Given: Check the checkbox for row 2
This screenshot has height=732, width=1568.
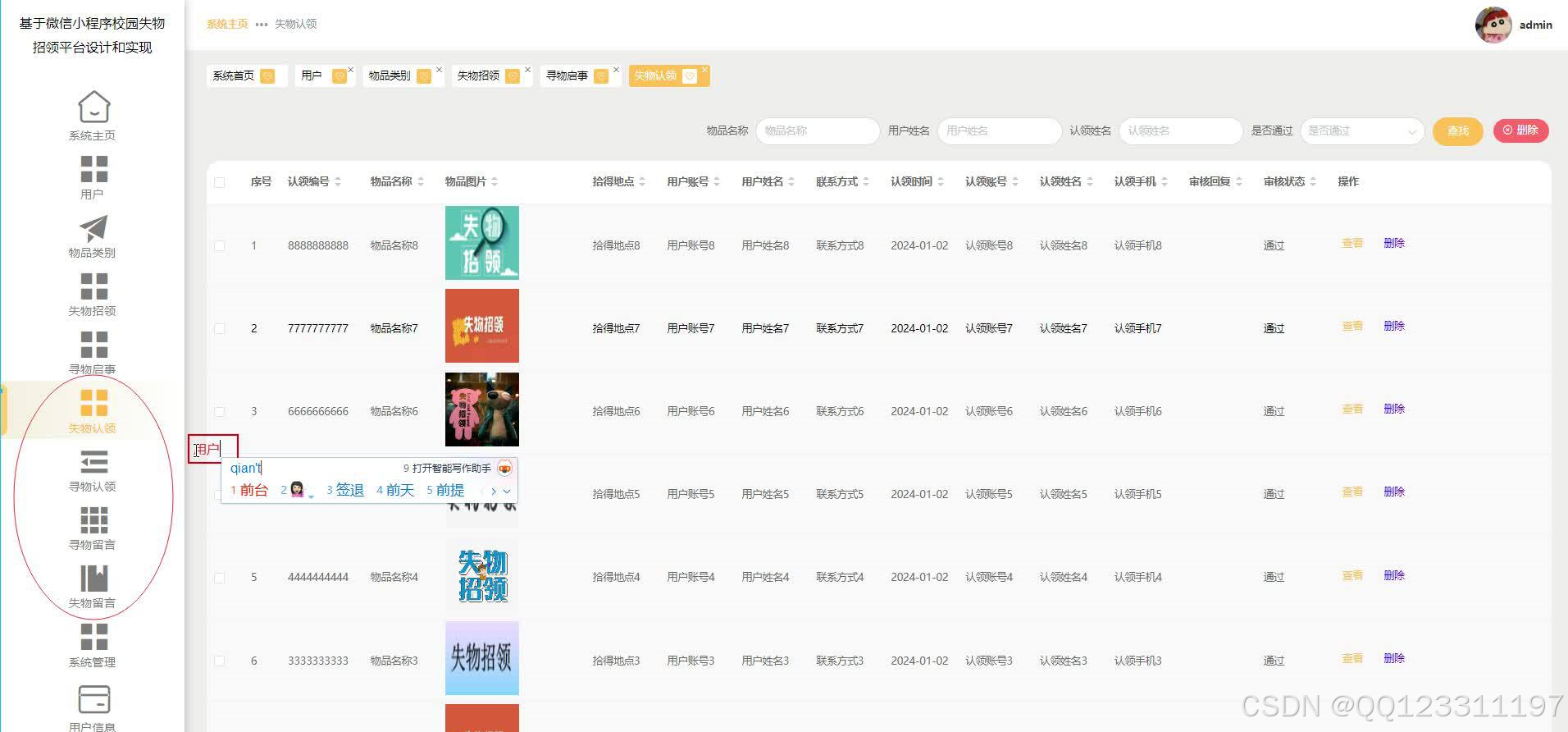Looking at the screenshot, I should point(220,328).
